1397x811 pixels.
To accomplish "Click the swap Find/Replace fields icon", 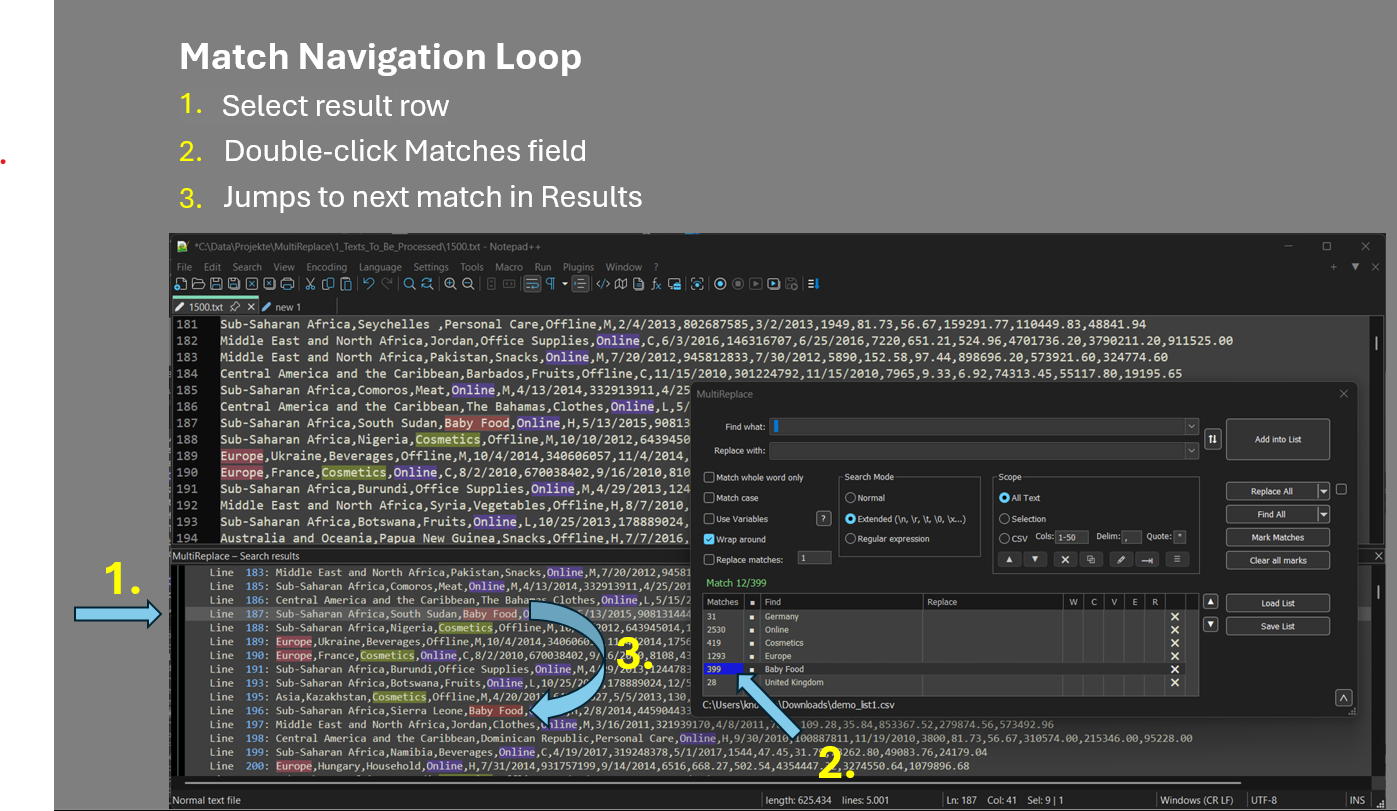I will coord(1213,439).
